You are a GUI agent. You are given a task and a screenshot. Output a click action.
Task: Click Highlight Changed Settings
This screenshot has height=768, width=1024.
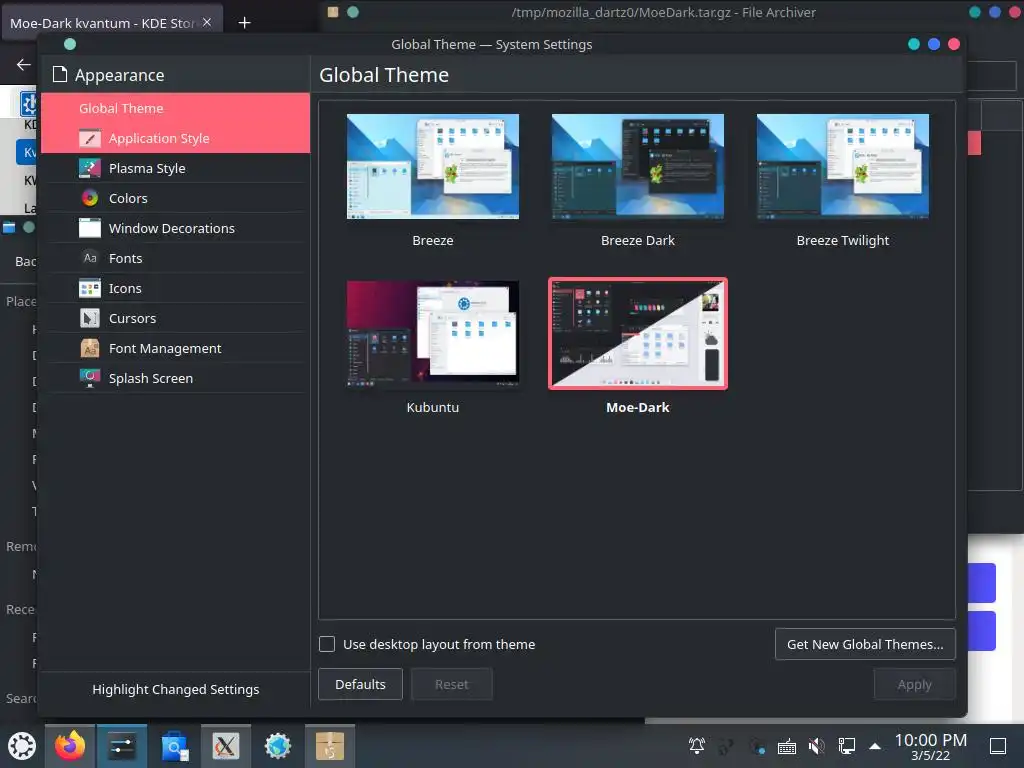click(x=175, y=690)
